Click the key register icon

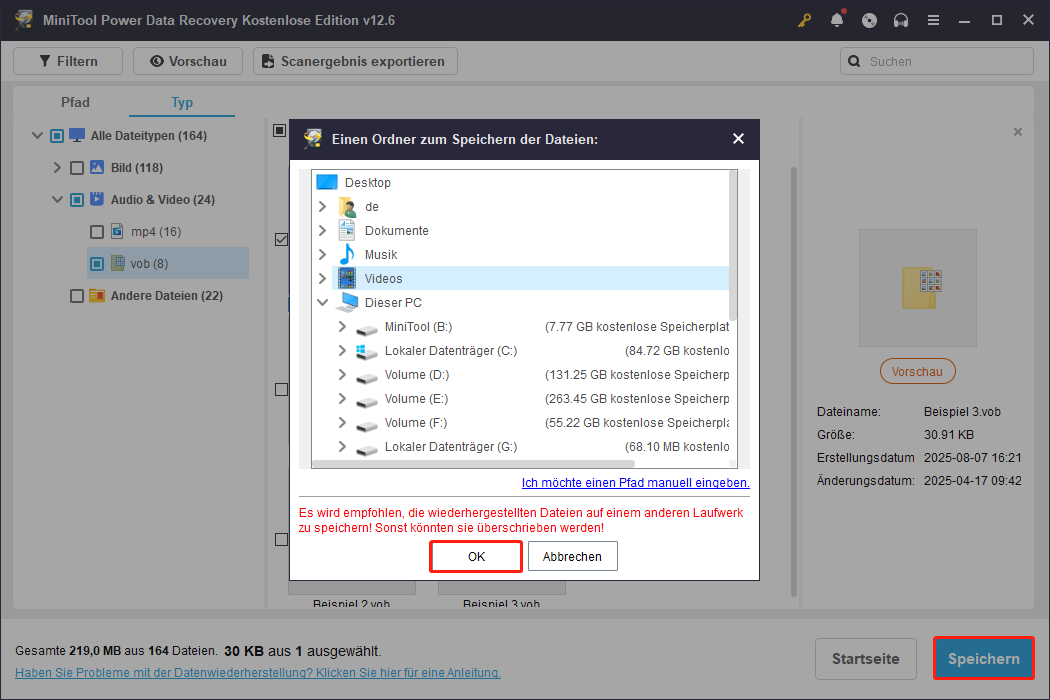point(804,20)
